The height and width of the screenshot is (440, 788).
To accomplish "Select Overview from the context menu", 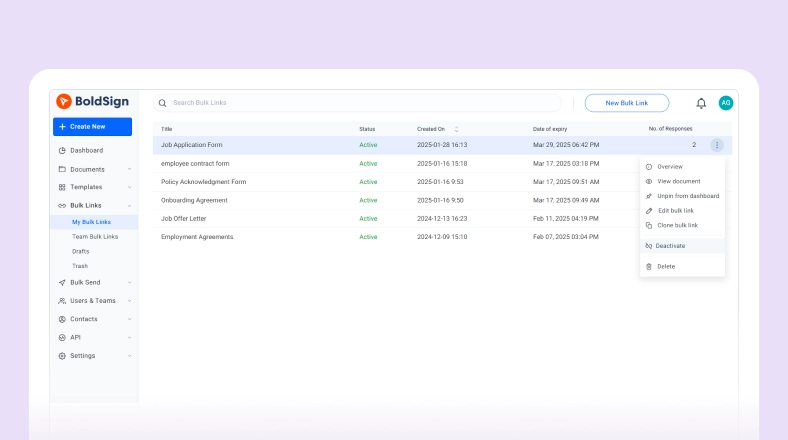I will point(682,167).
